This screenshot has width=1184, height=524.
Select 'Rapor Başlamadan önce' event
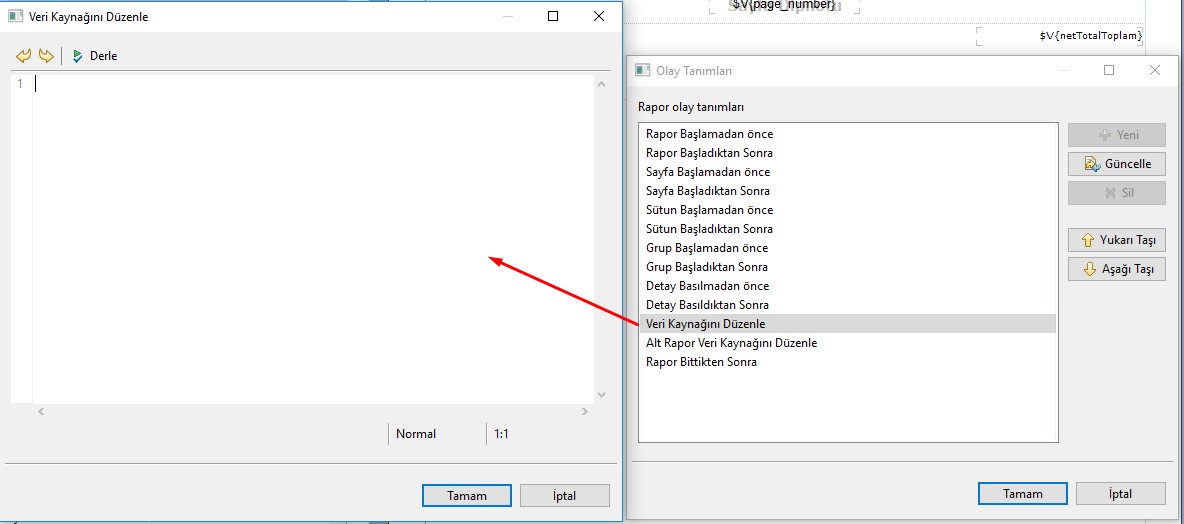point(709,134)
